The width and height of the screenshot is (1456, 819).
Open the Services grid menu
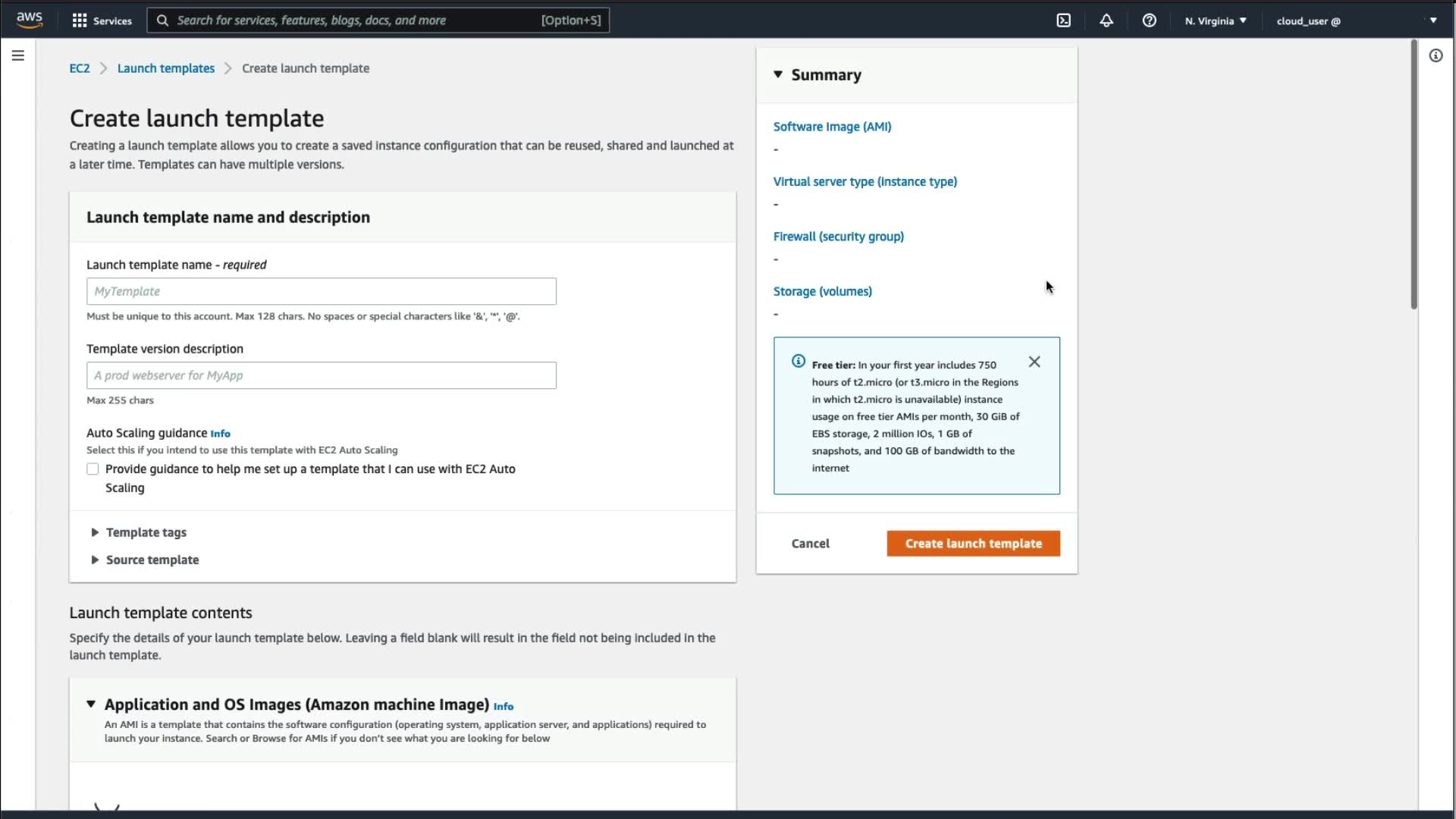click(101, 20)
